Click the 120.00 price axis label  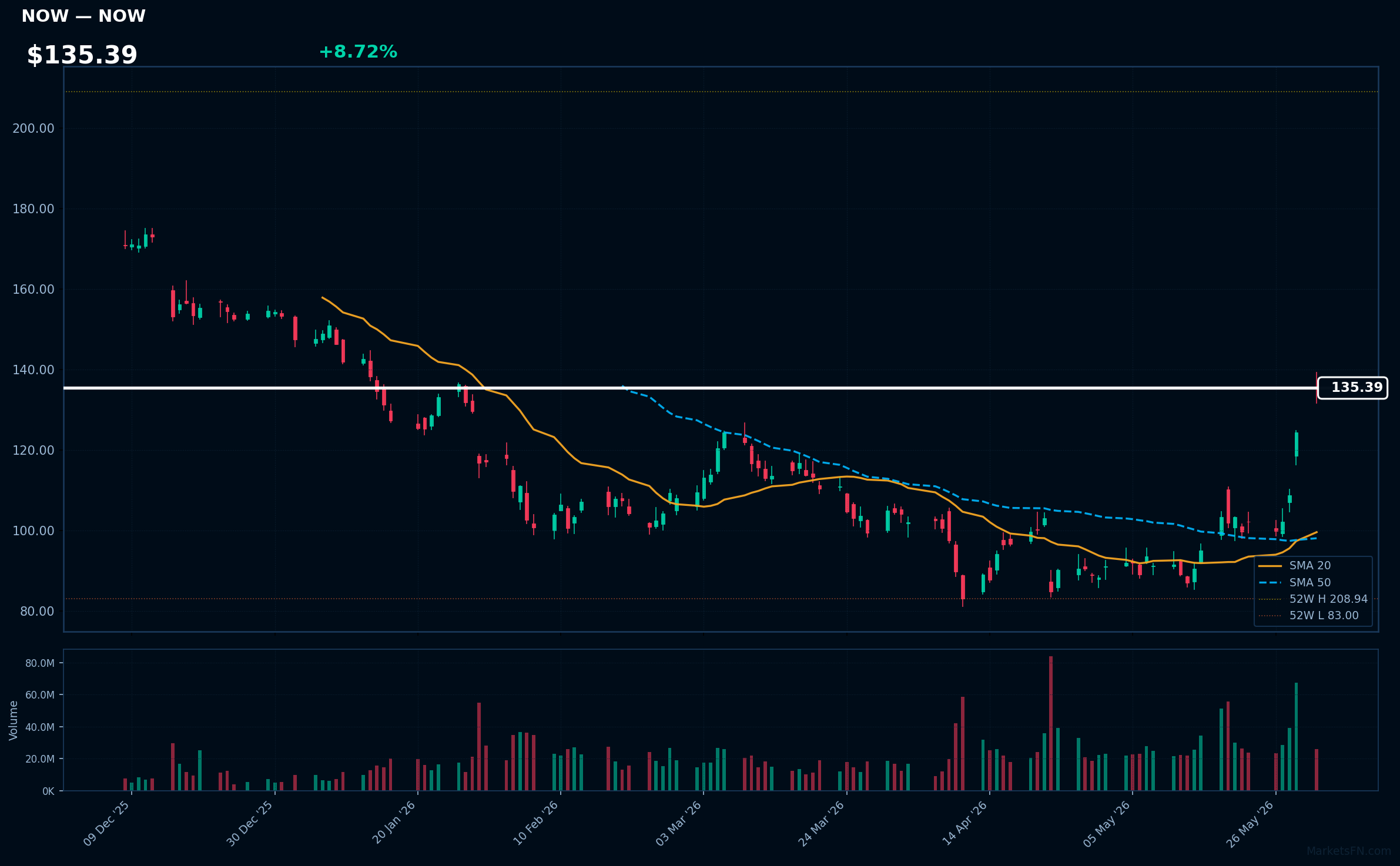34,451
